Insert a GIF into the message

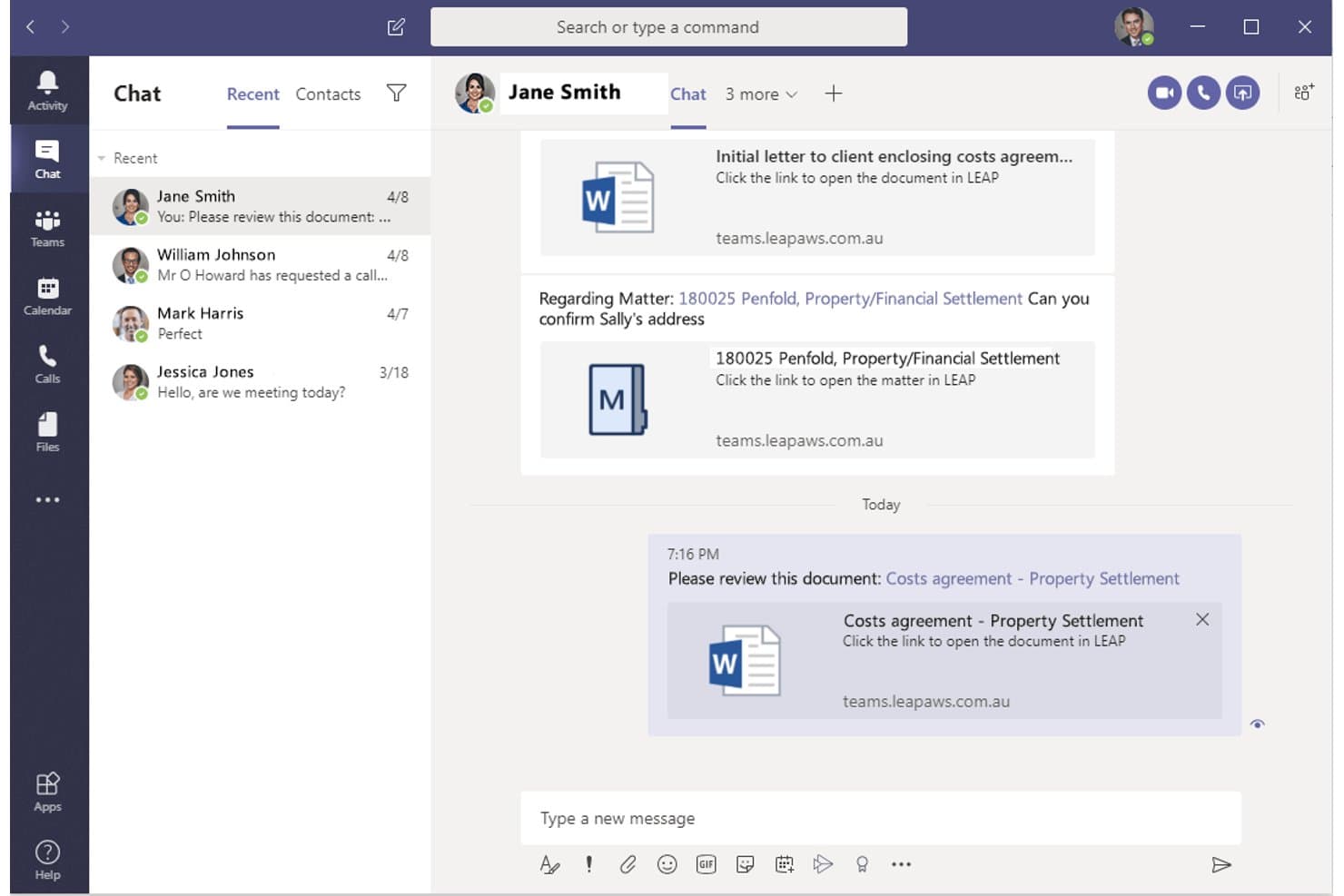point(706,864)
